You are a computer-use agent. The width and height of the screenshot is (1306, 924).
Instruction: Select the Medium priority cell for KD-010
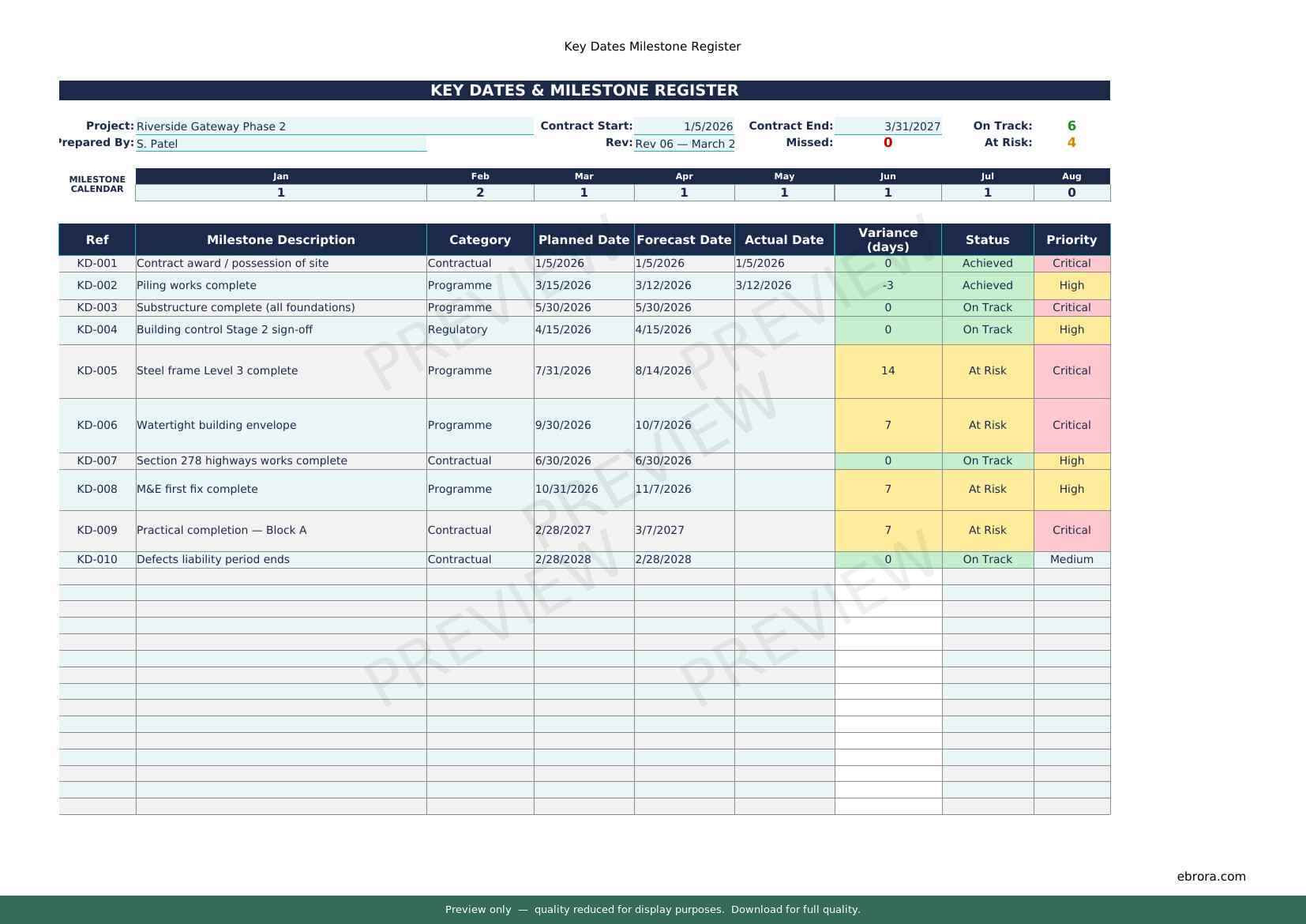tap(1071, 560)
